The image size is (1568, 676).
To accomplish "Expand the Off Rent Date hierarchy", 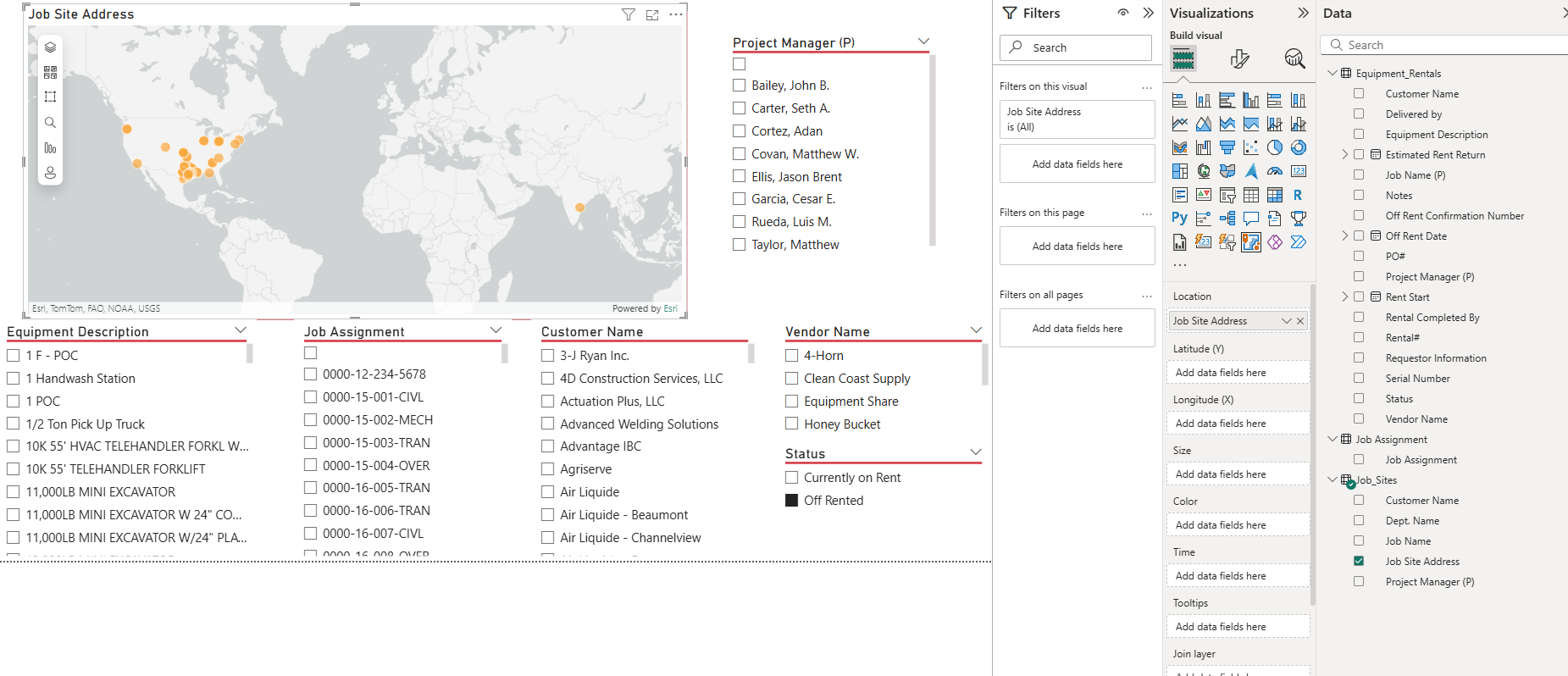I will click(x=1344, y=236).
